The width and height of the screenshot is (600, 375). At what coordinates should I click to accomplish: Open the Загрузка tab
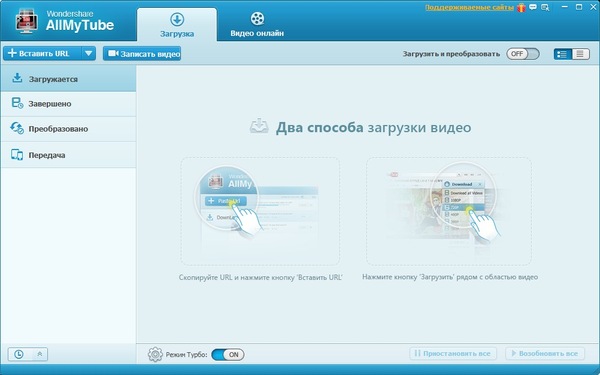click(177, 25)
